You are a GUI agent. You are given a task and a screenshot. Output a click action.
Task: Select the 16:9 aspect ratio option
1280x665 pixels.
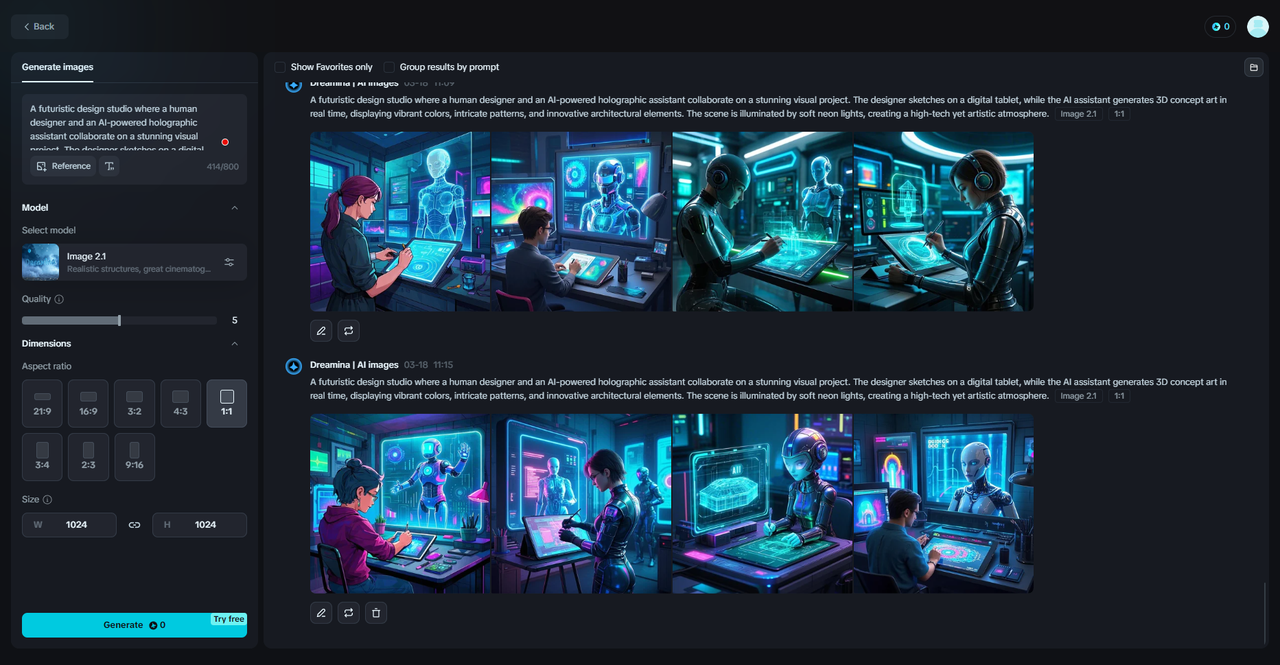[88, 403]
